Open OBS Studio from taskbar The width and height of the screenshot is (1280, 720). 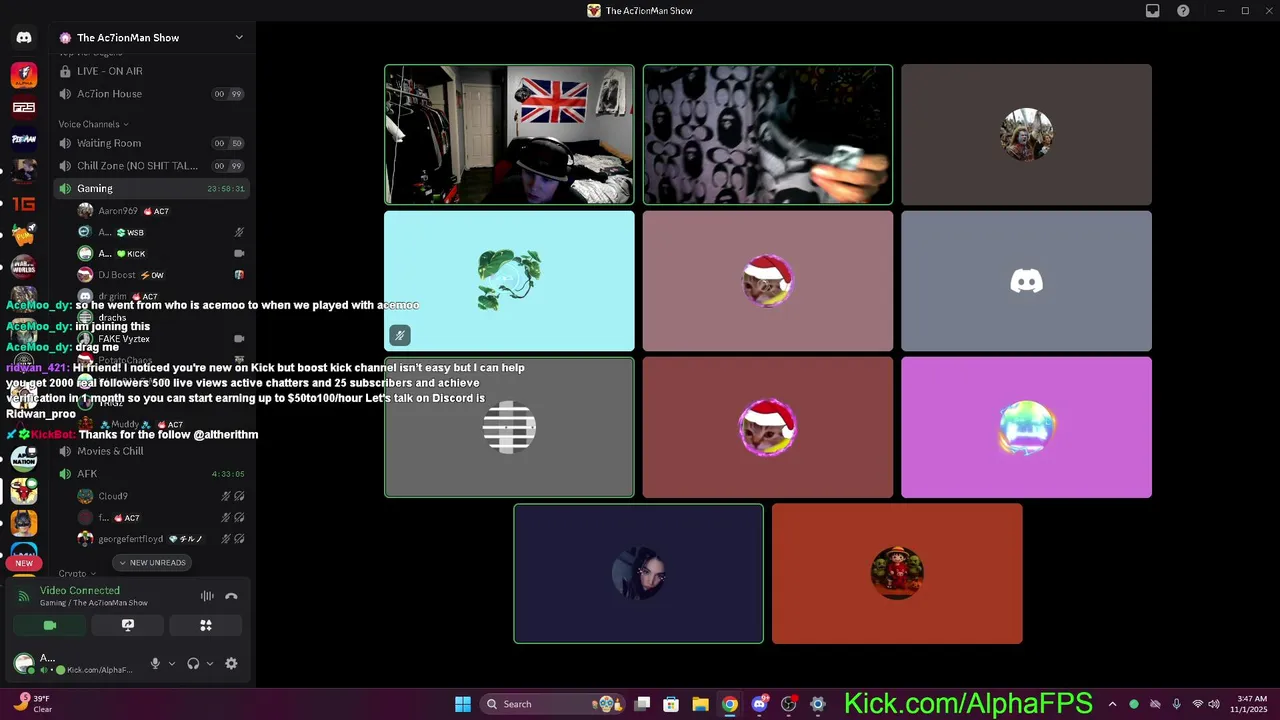788,704
